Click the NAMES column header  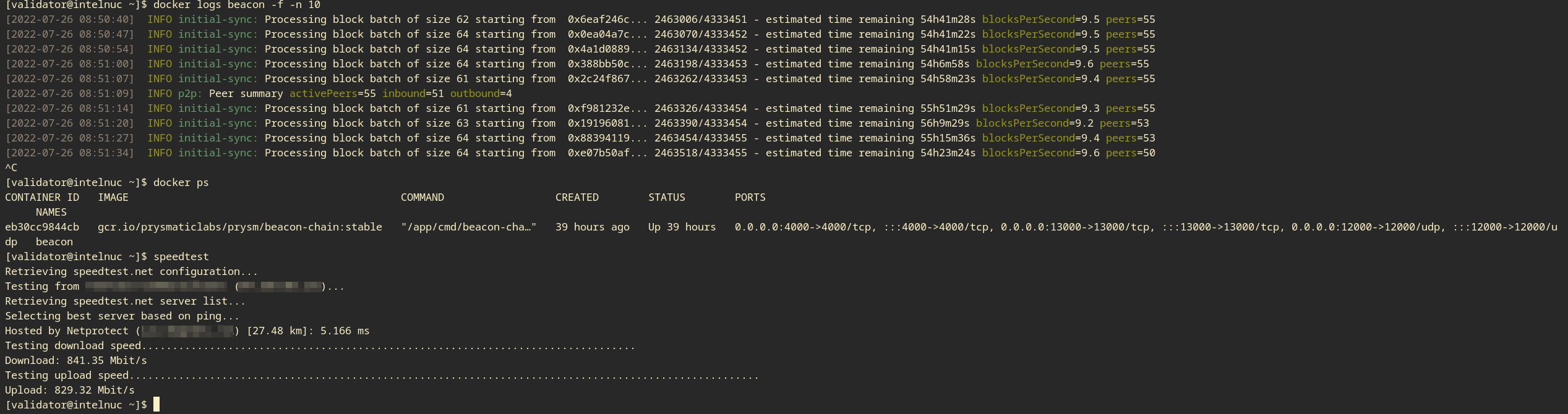coord(51,213)
